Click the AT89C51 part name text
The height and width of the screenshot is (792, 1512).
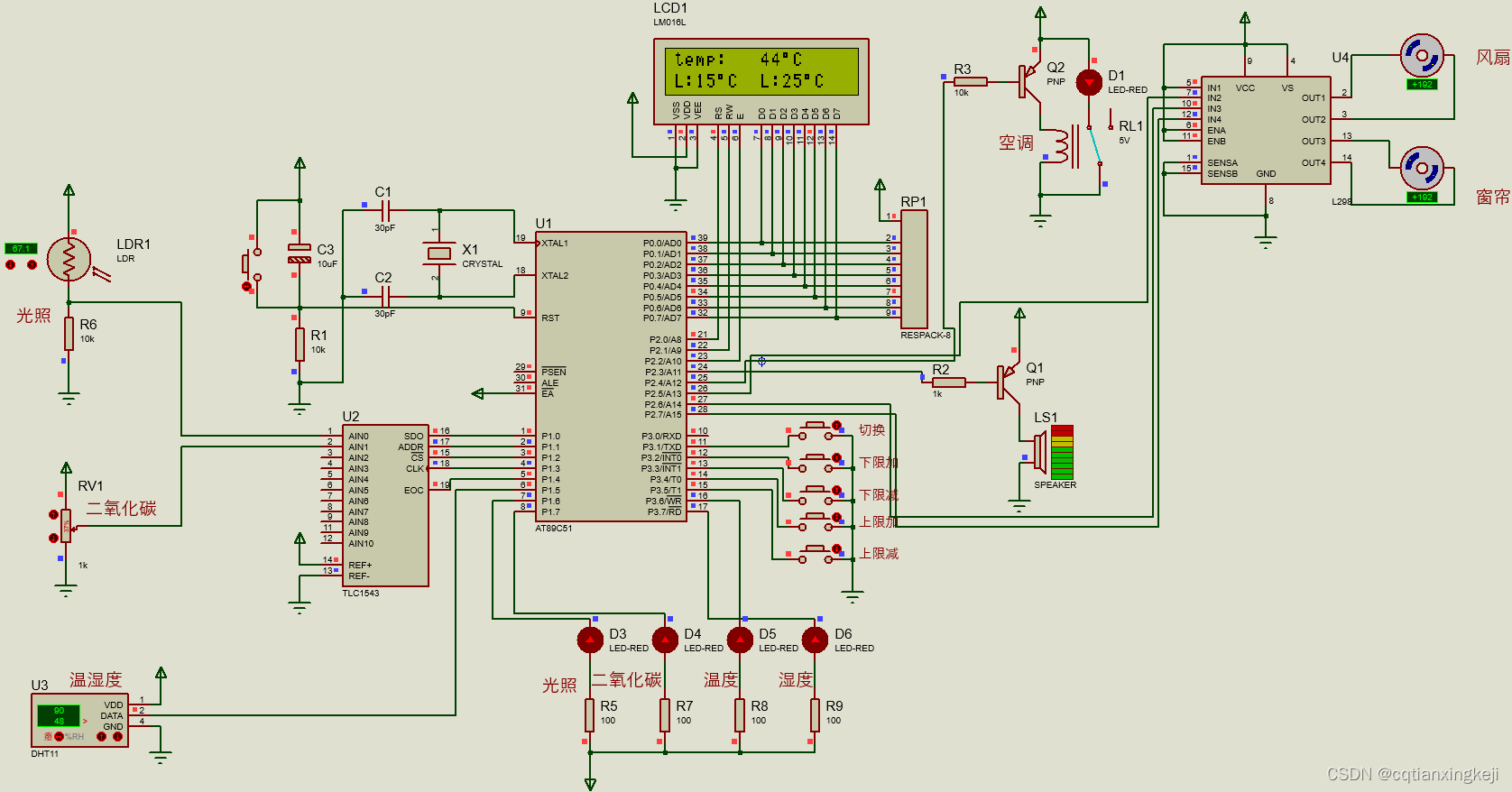pyautogui.click(x=554, y=529)
